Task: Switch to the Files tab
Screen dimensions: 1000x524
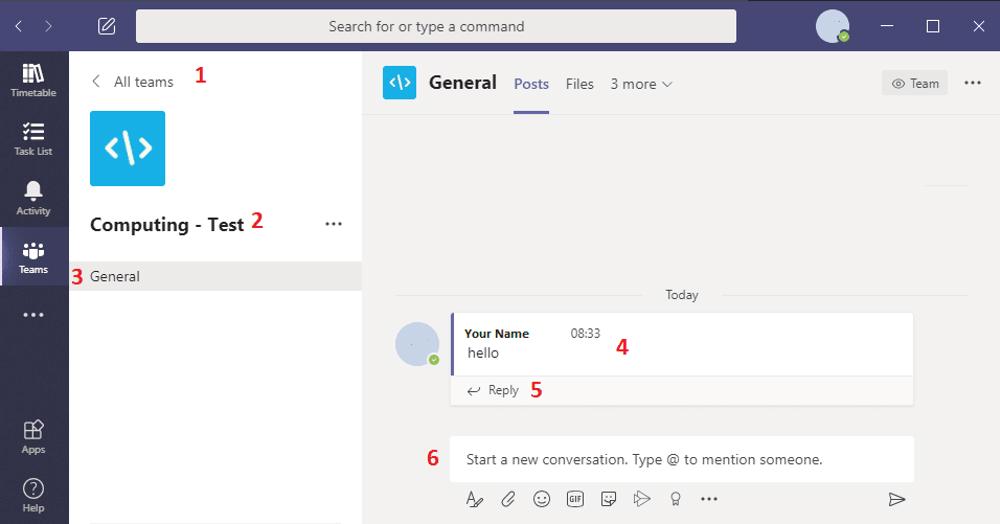Action: point(580,84)
